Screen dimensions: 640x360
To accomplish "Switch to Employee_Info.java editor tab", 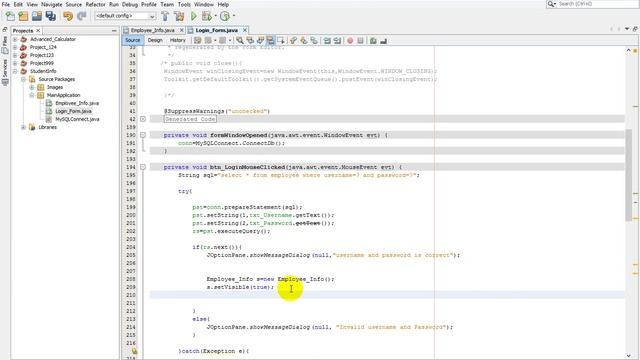I will (x=152, y=30).
